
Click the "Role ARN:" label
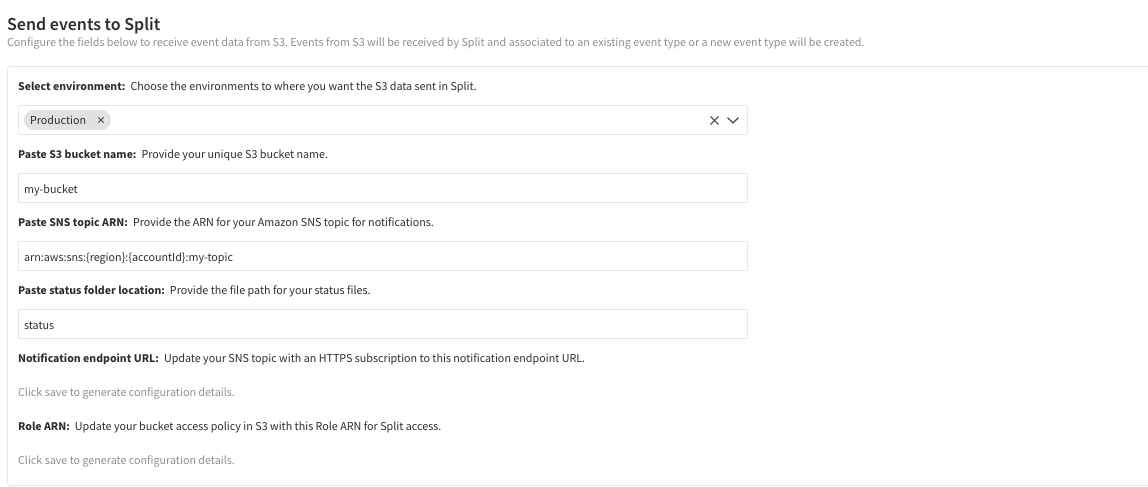pyautogui.click(x=44, y=426)
